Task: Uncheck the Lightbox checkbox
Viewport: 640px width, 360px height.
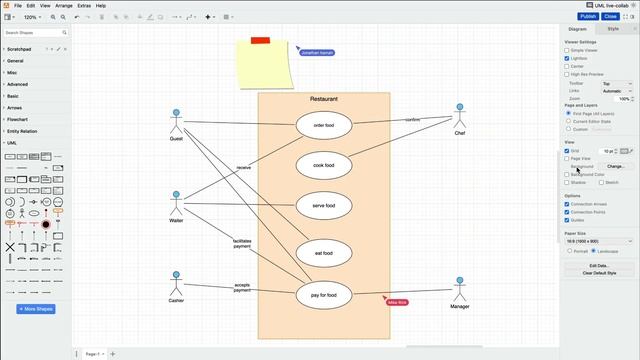Action: coord(567,58)
